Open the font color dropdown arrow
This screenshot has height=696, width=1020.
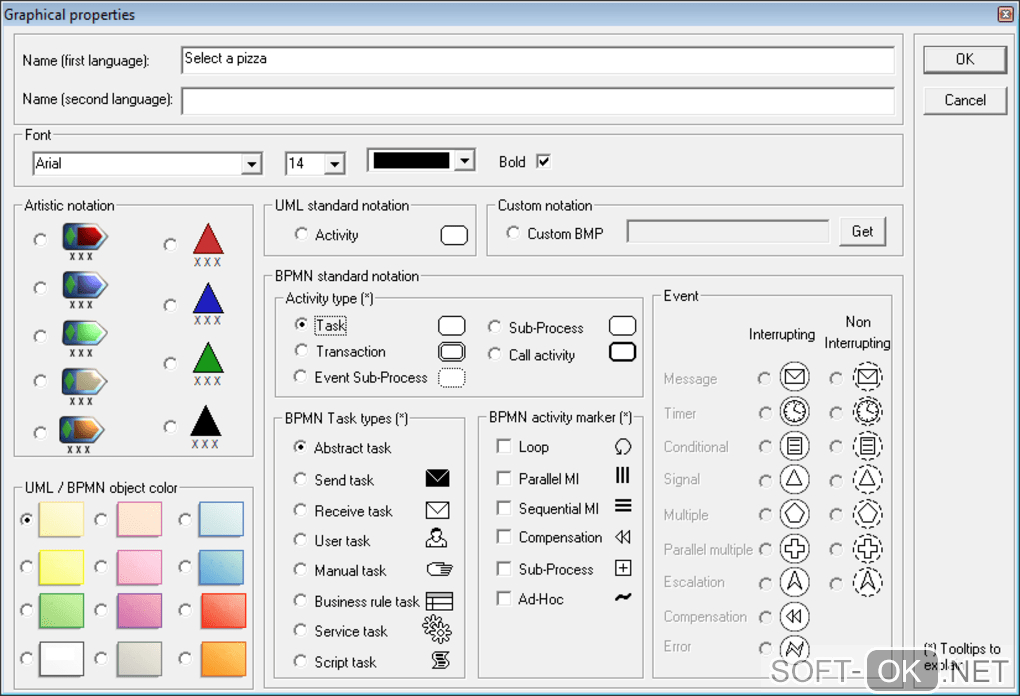[464, 160]
